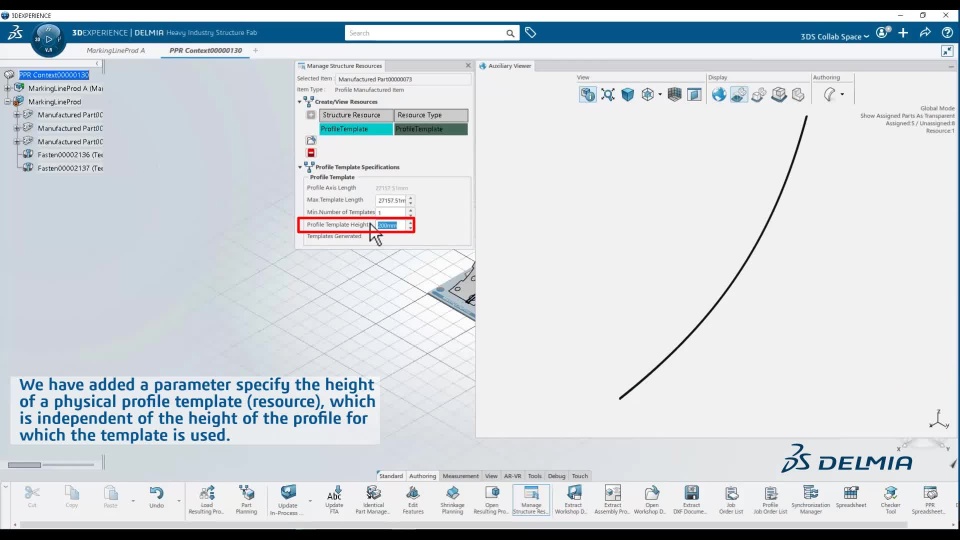Open Manage Structure Resources command

pyautogui.click(x=531, y=500)
